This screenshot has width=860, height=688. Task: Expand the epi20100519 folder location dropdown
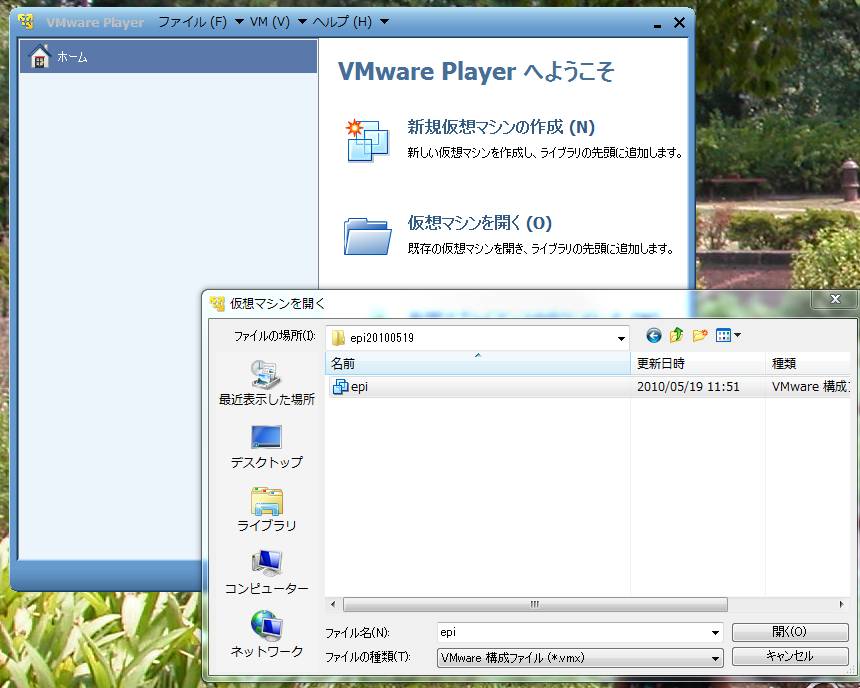pos(621,338)
